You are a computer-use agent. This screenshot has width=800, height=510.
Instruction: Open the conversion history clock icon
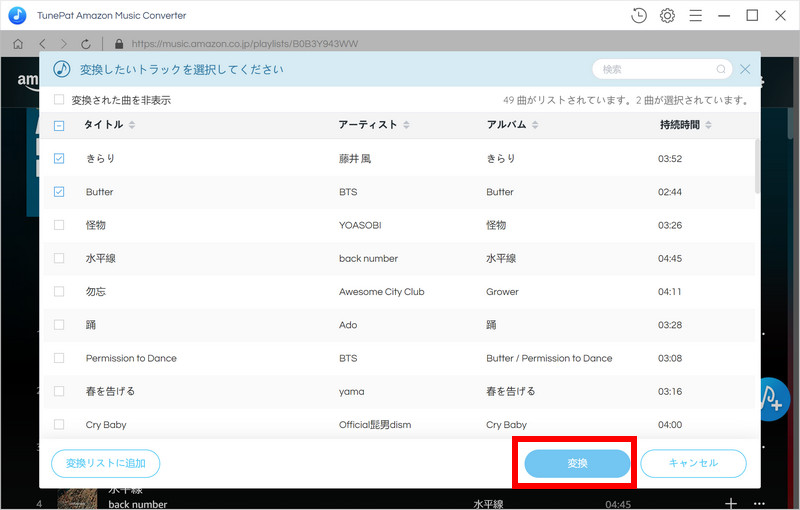(639, 15)
